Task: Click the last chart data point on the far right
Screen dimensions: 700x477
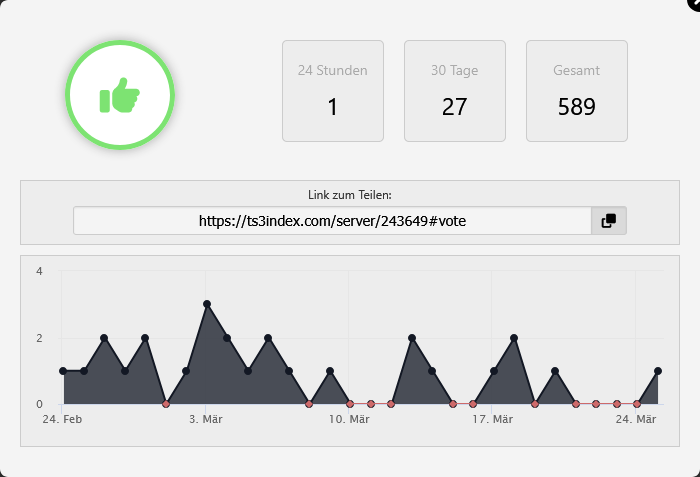Action: 658,371
